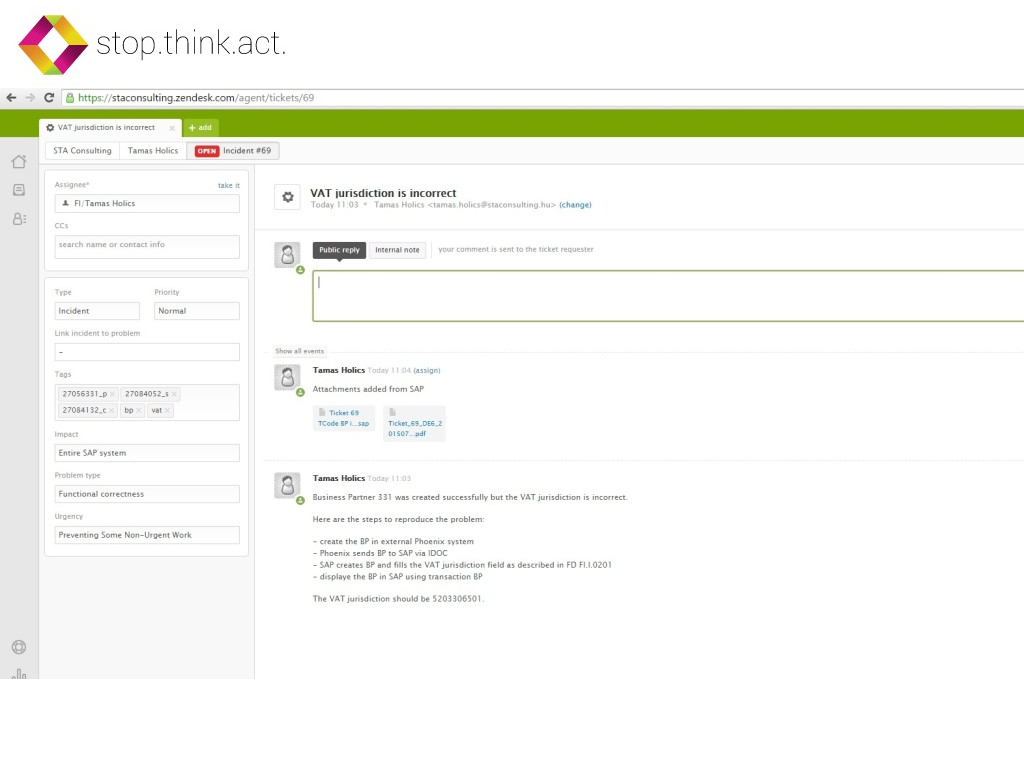Screen dimensions: 1024x768
Task: Remove the '27056331_p' tag
Action: [113, 394]
